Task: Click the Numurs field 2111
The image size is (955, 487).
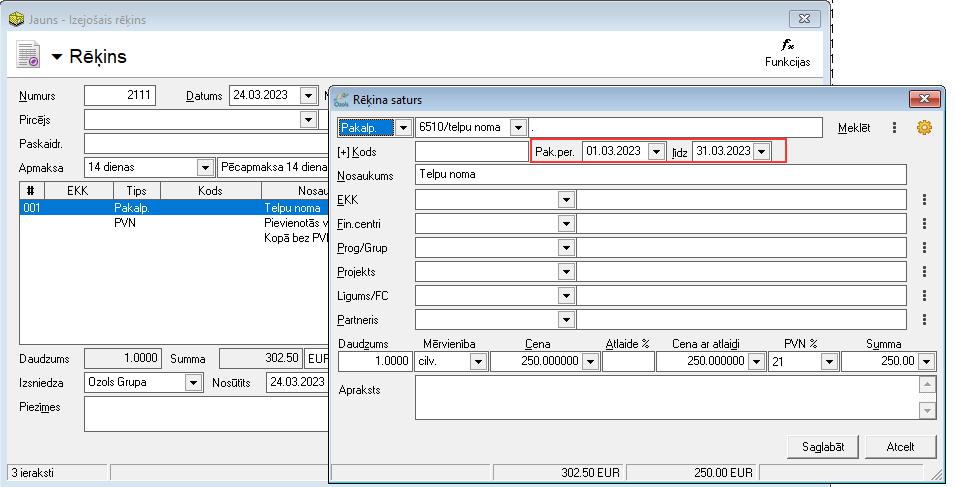Action: tap(120, 95)
